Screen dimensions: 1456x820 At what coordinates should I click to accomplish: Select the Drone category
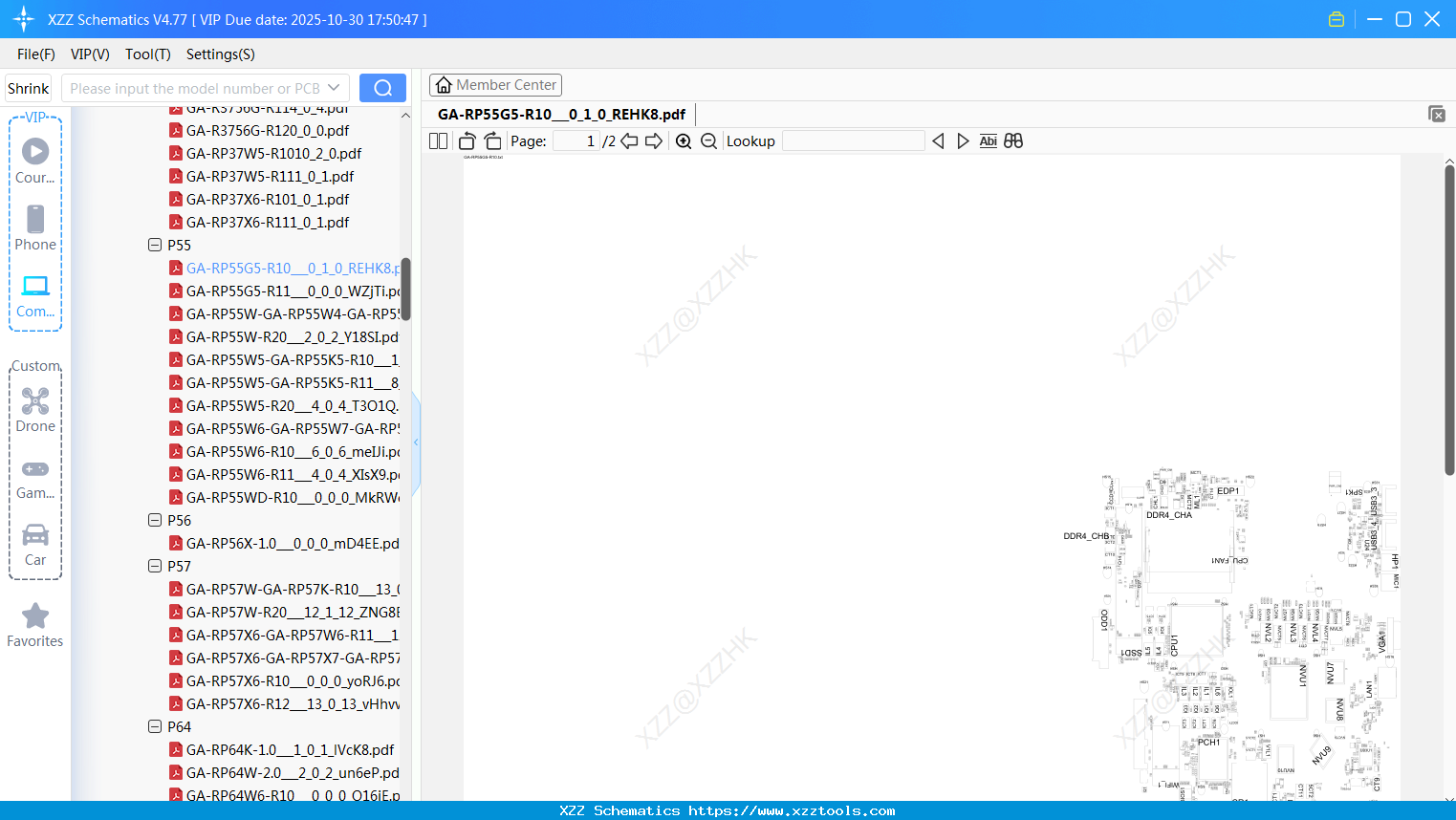coord(35,410)
